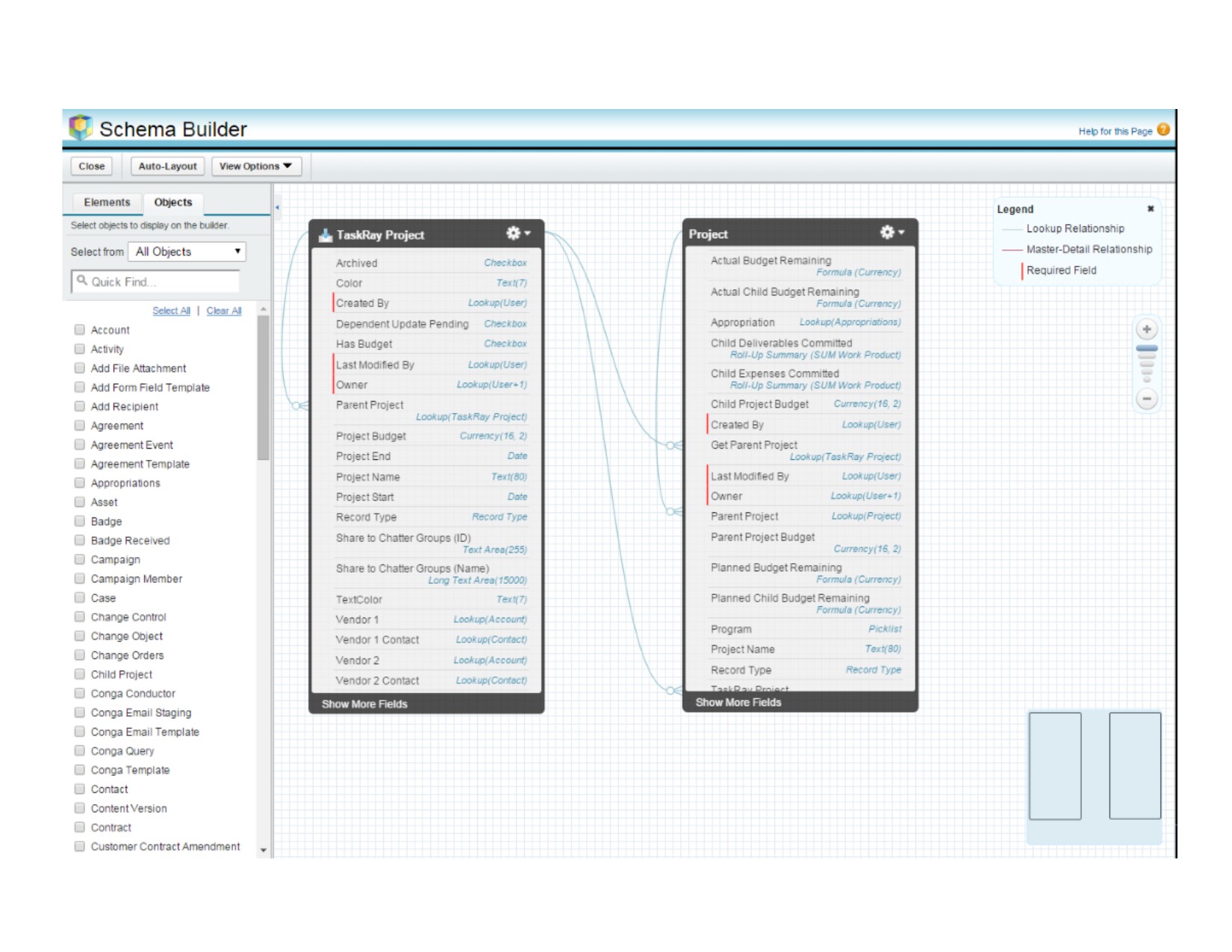Click the Auto-Layout button
Screen dimensions: 1232x952
pos(168,167)
